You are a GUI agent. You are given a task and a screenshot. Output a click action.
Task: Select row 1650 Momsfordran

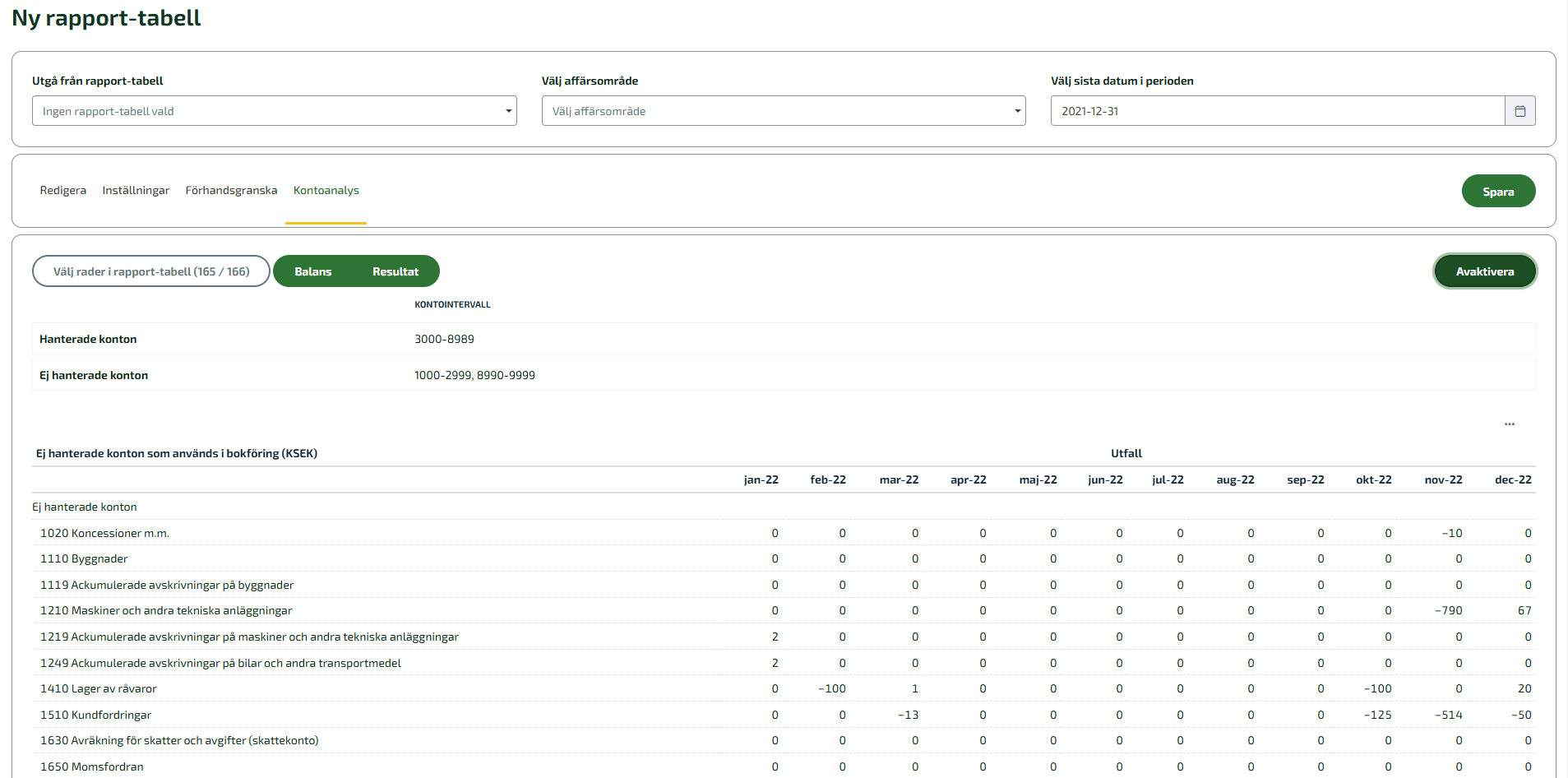pyautogui.click(x=784, y=766)
